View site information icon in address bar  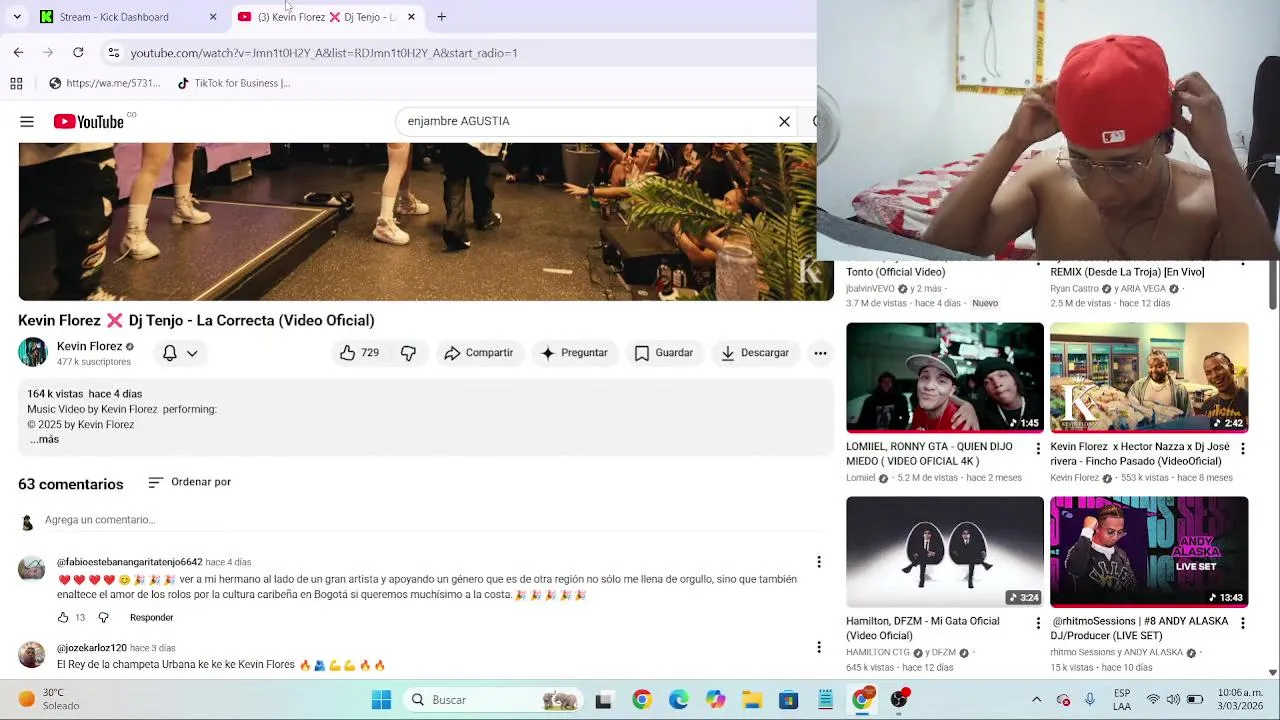114,53
